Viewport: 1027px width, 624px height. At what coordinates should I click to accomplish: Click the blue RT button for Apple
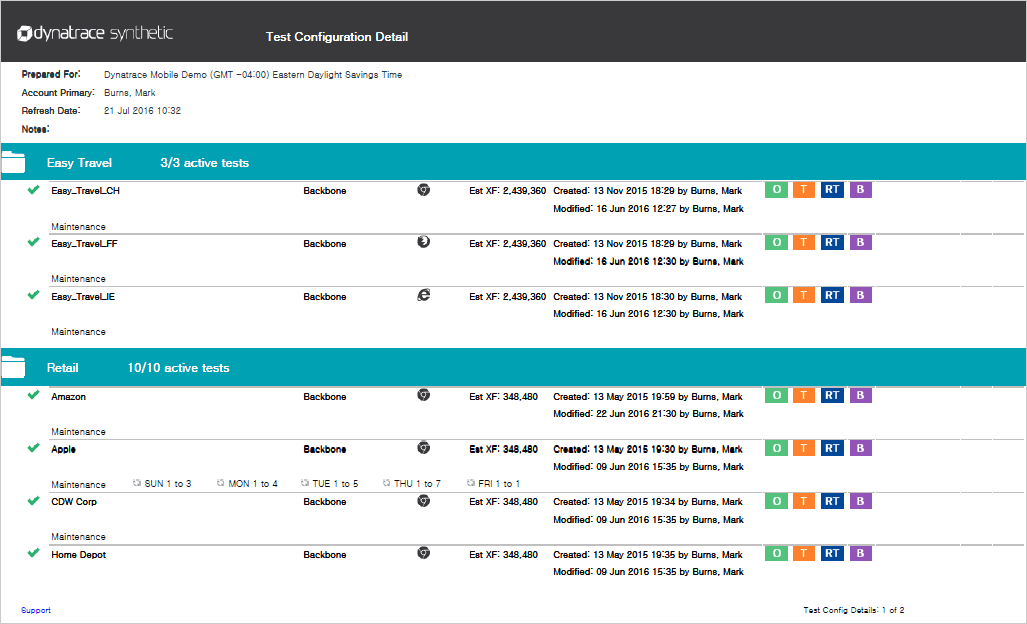[x=832, y=449]
